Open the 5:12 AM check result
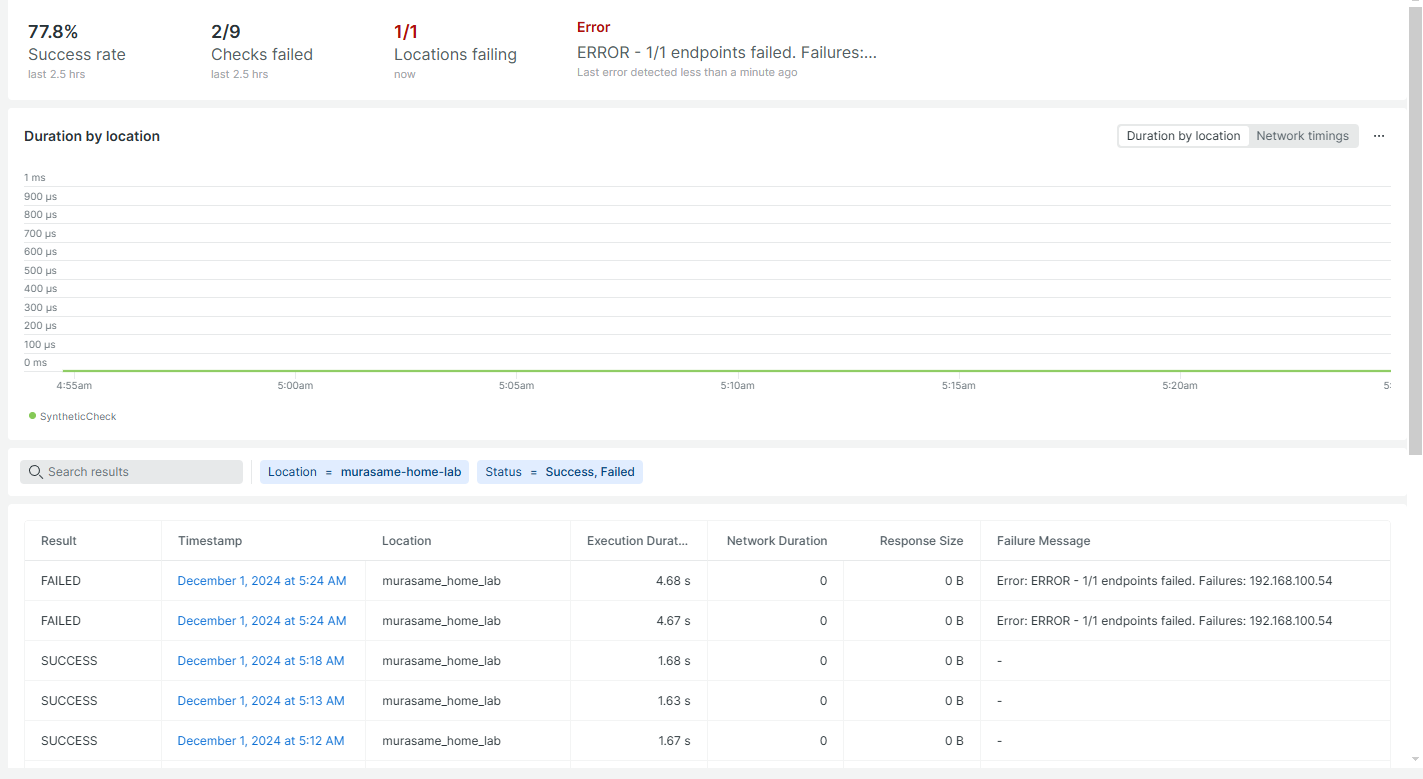The image size is (1423, 779). coord(261,741)
